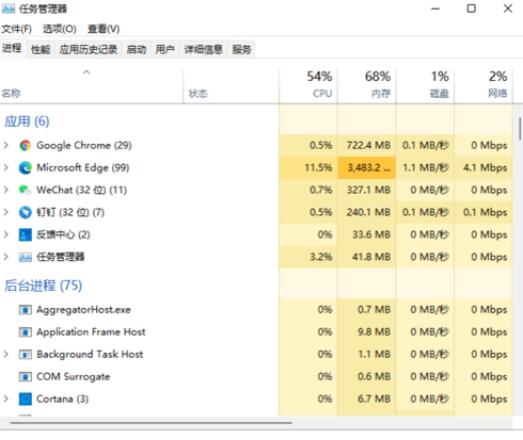Click the WeChat app icon
The image size is (523, 440).
(x=25, y=190)
